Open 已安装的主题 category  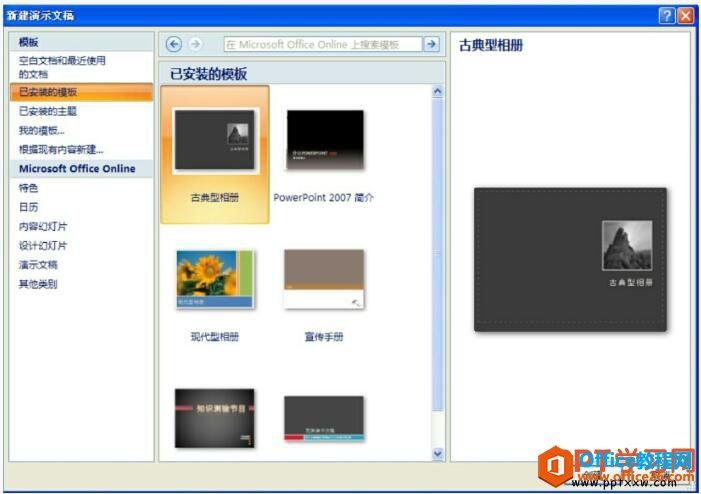(x=48, y=111)
